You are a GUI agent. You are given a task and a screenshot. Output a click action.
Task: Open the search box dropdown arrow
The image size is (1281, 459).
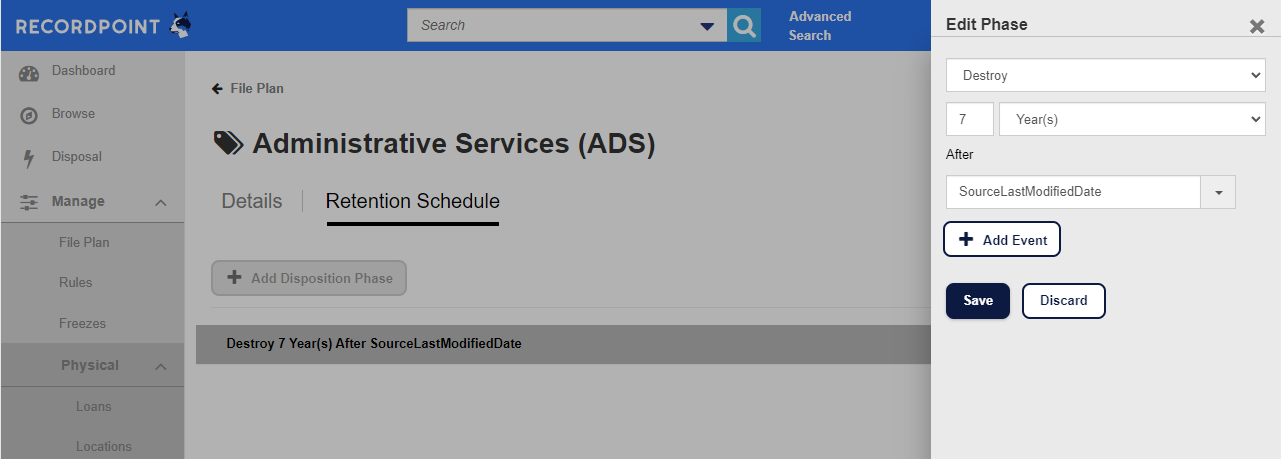pyautogui.click(x=707, y=26)
